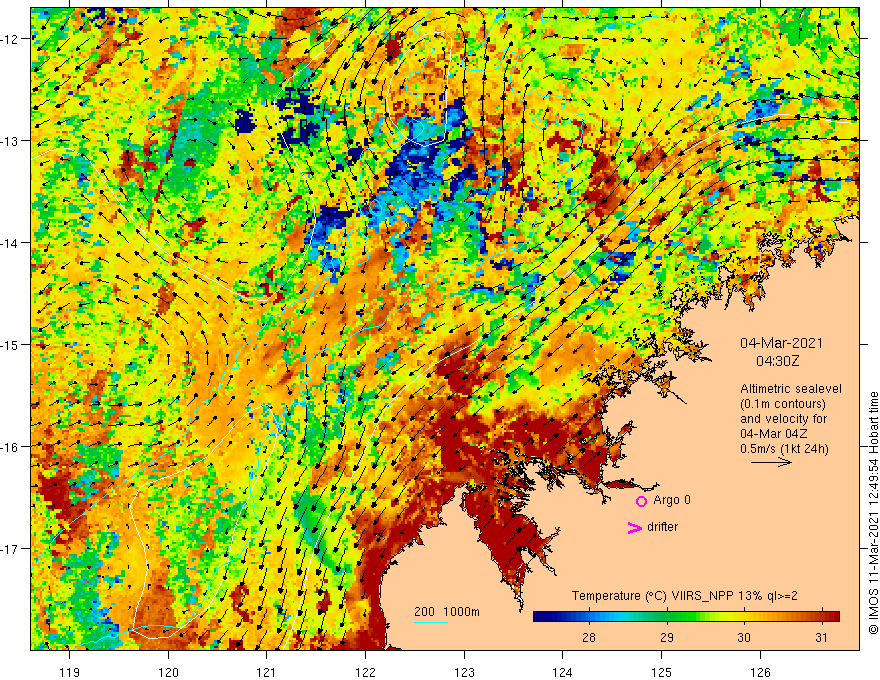
Task: Click the 125 longitude axis label
Action: coord(662,672)
